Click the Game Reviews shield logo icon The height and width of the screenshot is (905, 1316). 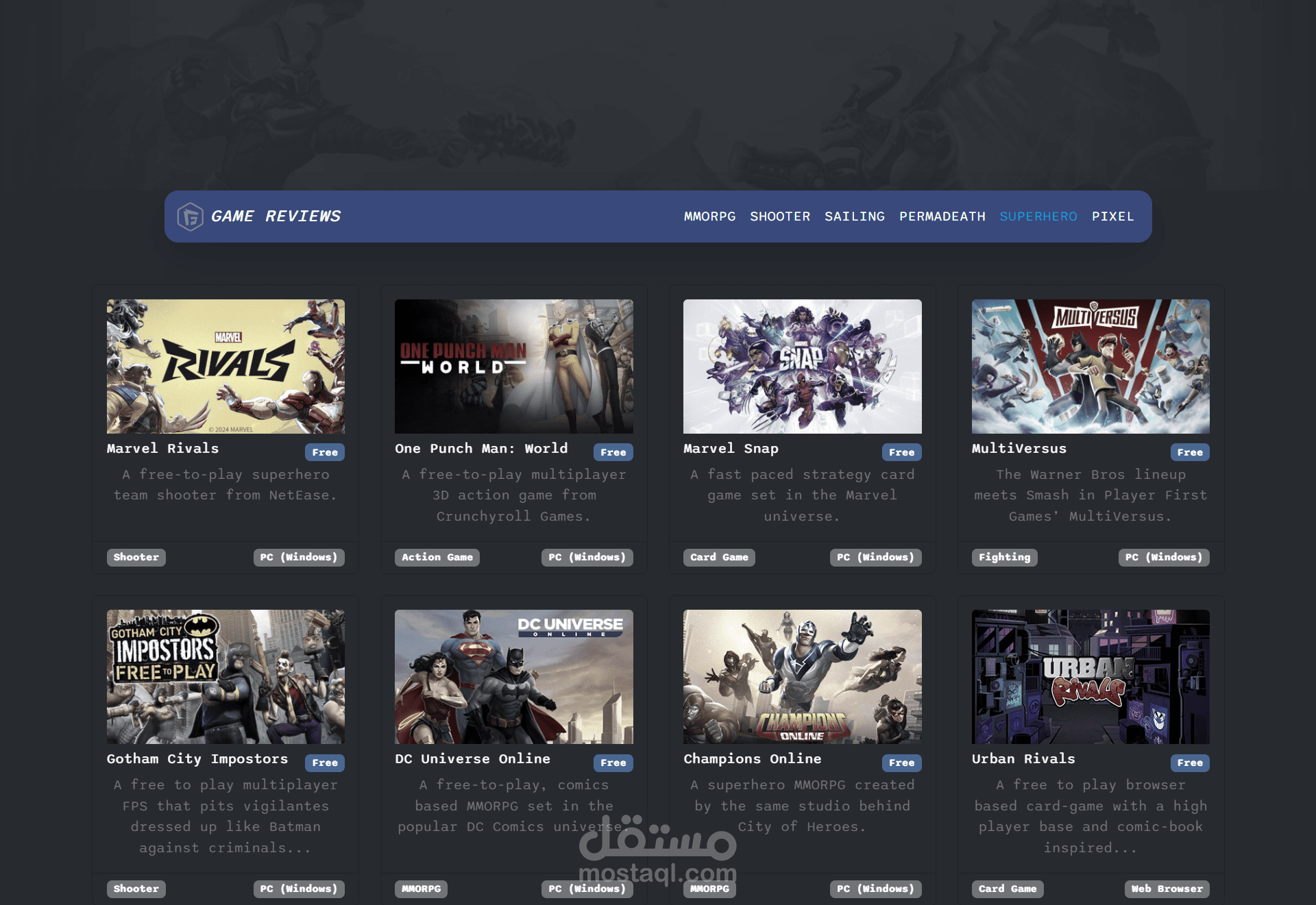190,216
